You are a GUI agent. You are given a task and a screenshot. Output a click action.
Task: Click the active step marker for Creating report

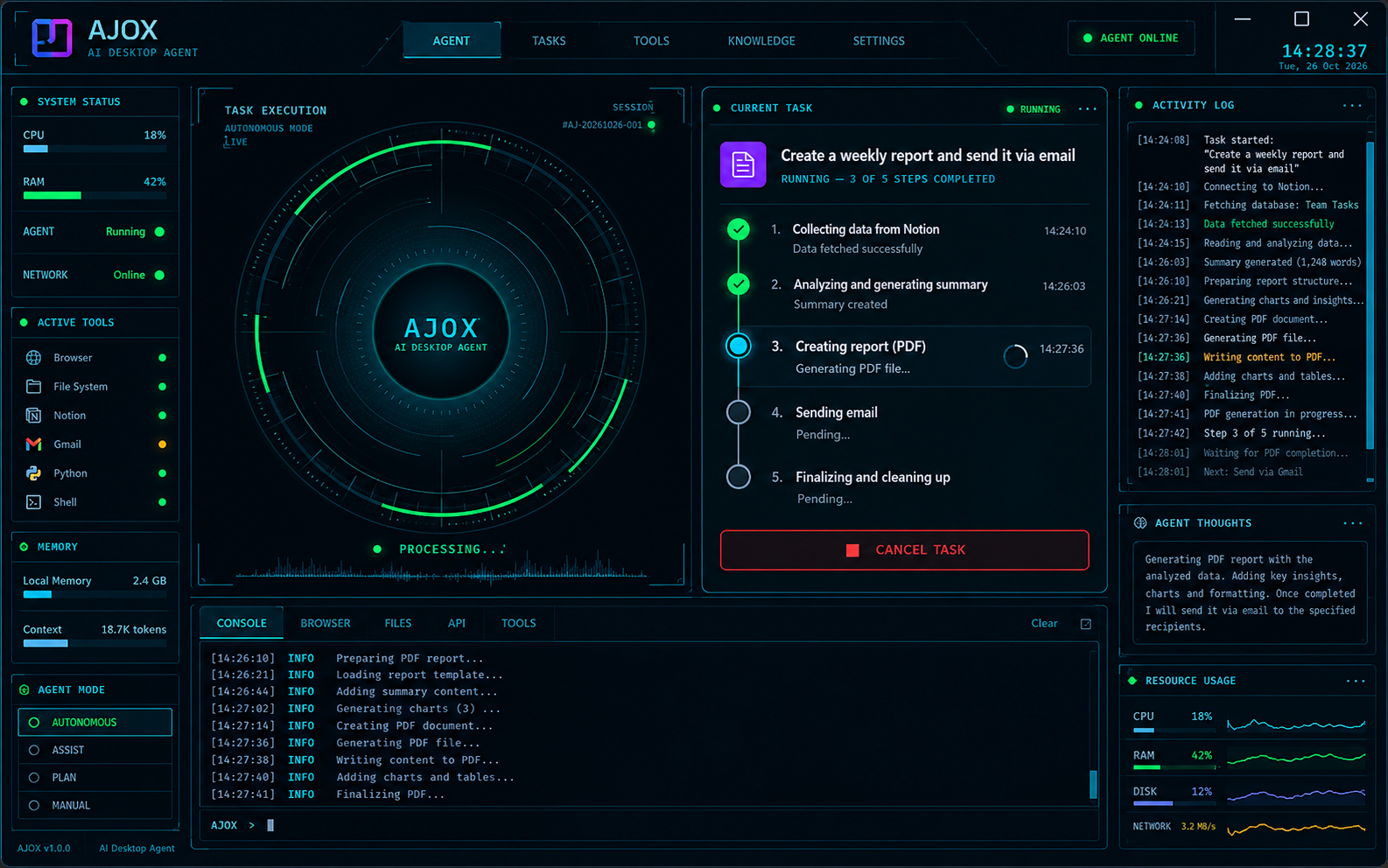point(739,346)
